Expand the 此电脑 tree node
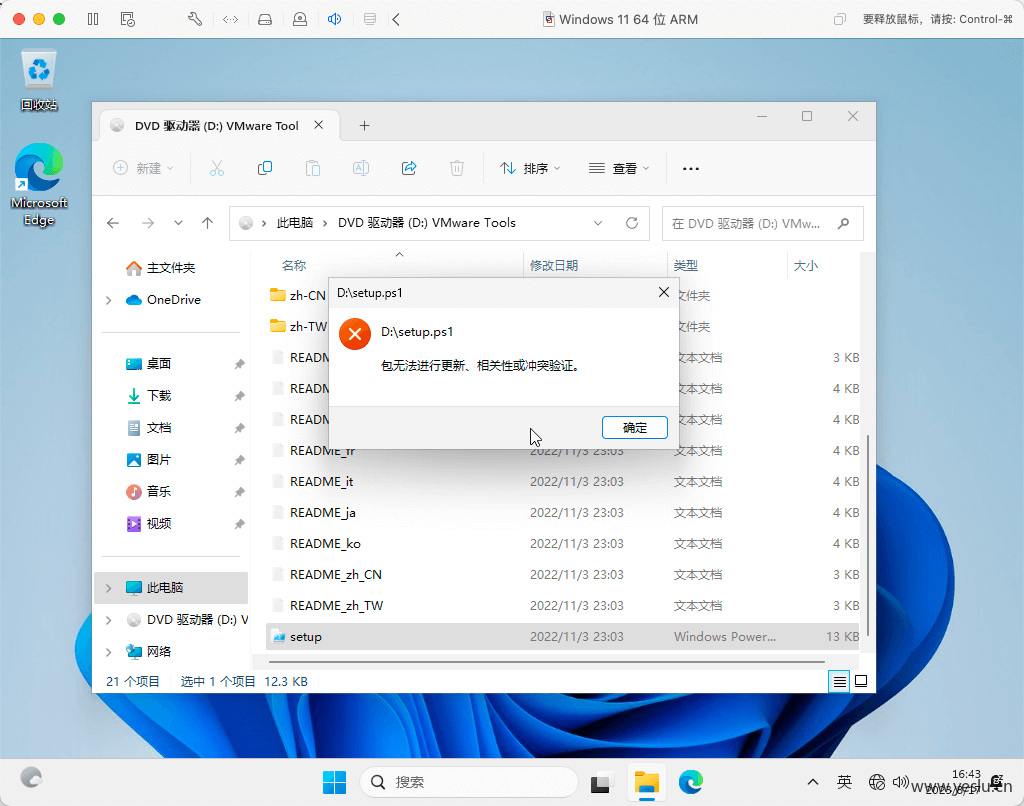Image resolution: width=1024 pixels, height=806 pixels. (x=108, y=588)
